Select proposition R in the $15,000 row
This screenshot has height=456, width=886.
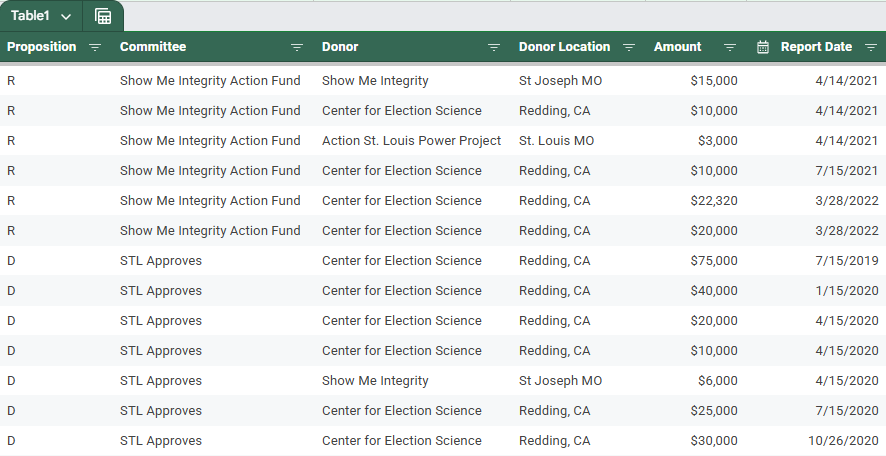(x=11, y=81)
